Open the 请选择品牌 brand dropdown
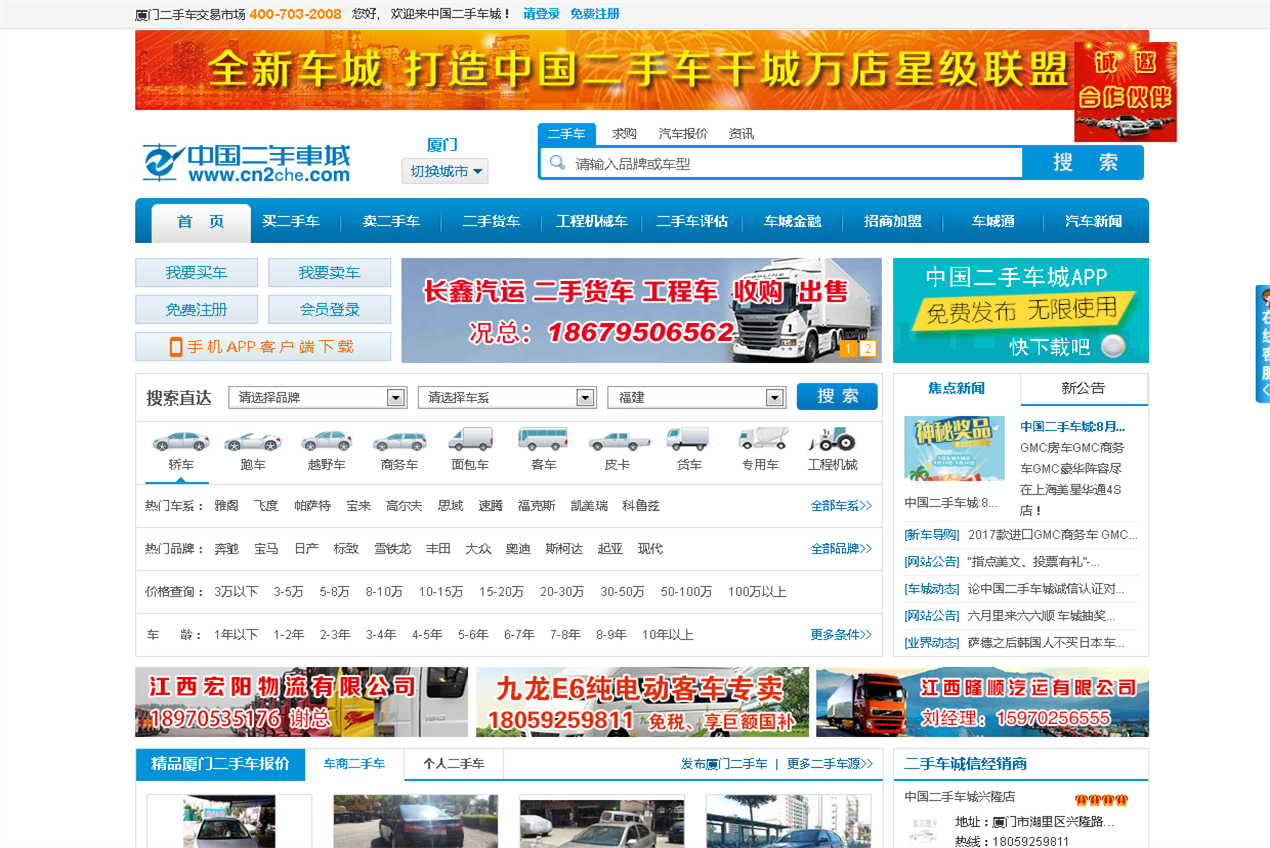Screen dimensions: 1270x848 317,397
